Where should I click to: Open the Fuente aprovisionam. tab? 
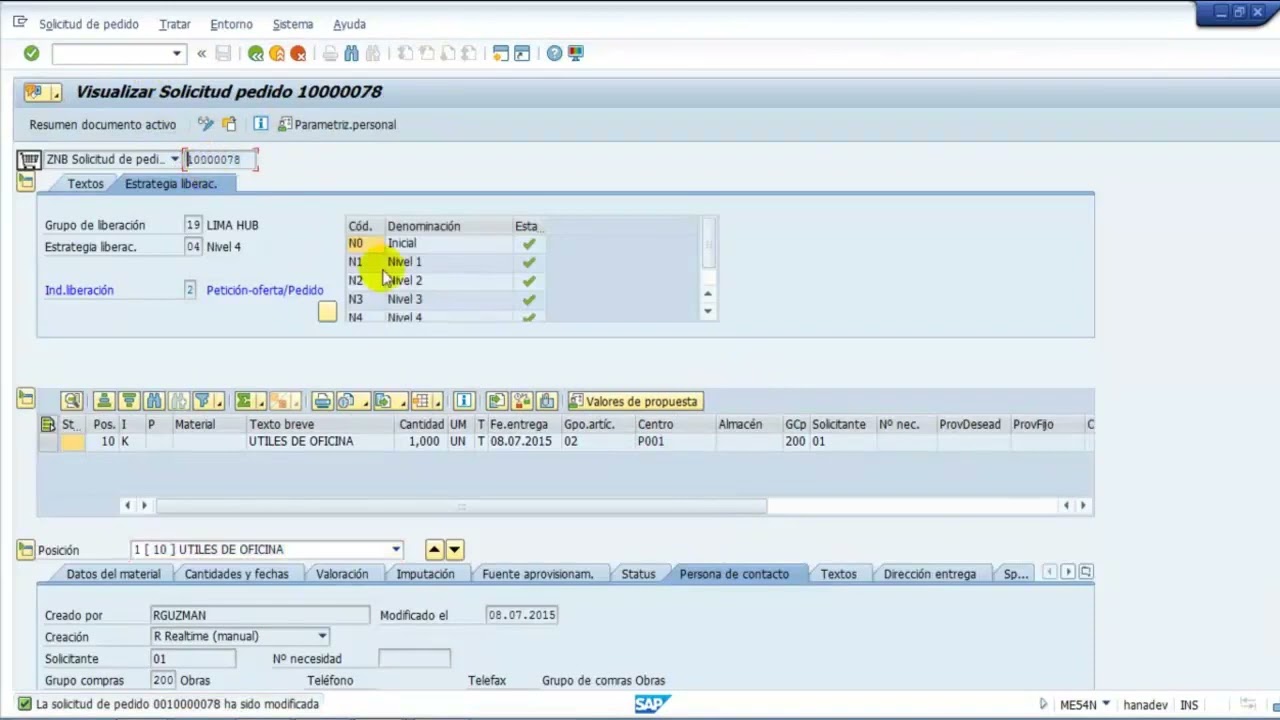click(538, 574)
